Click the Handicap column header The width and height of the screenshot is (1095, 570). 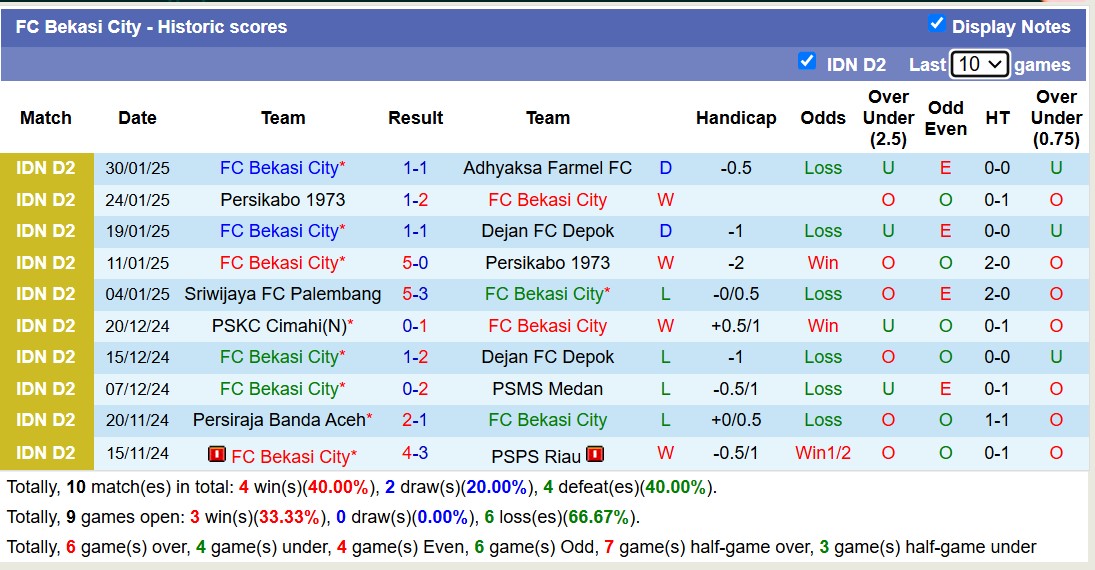(736, 118)
